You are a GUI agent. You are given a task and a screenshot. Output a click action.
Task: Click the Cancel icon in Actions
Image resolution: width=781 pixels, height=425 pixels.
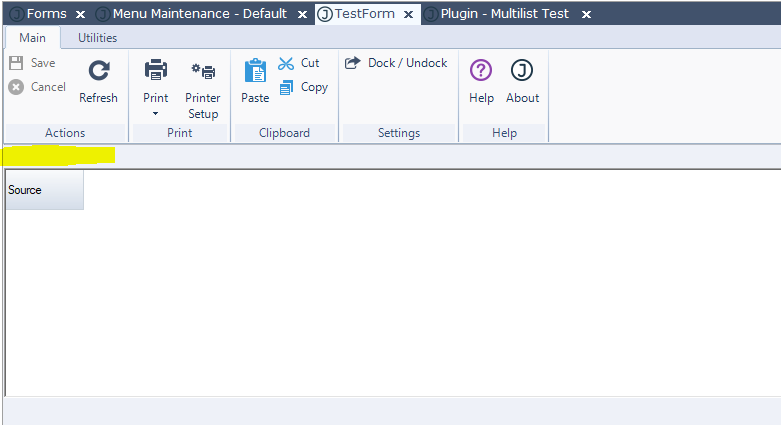16,87
